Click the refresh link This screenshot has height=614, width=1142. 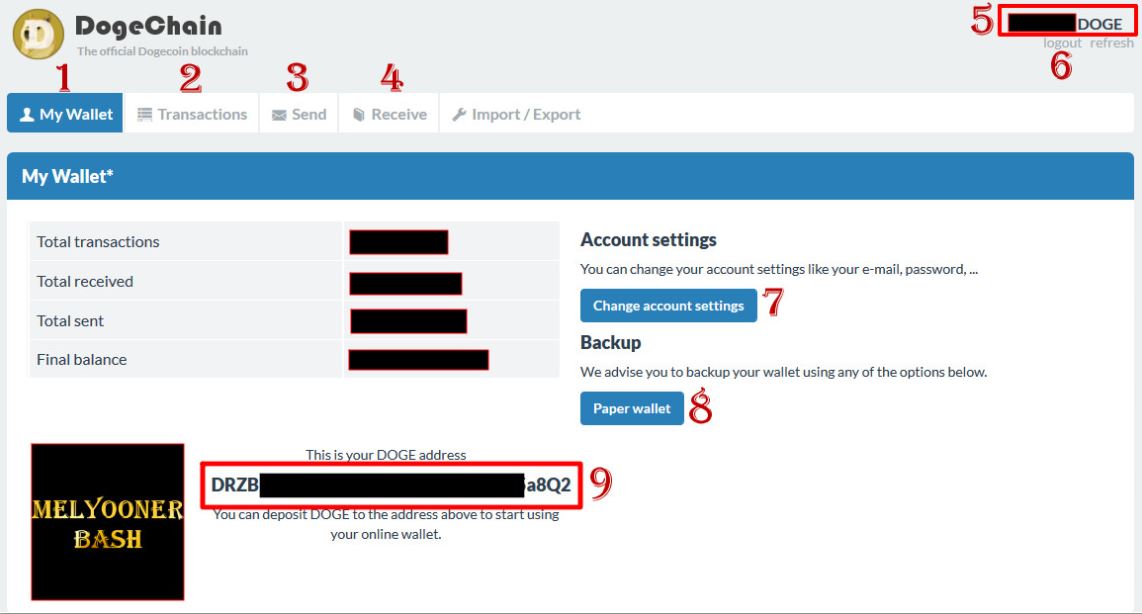(x=1111, y=43)
